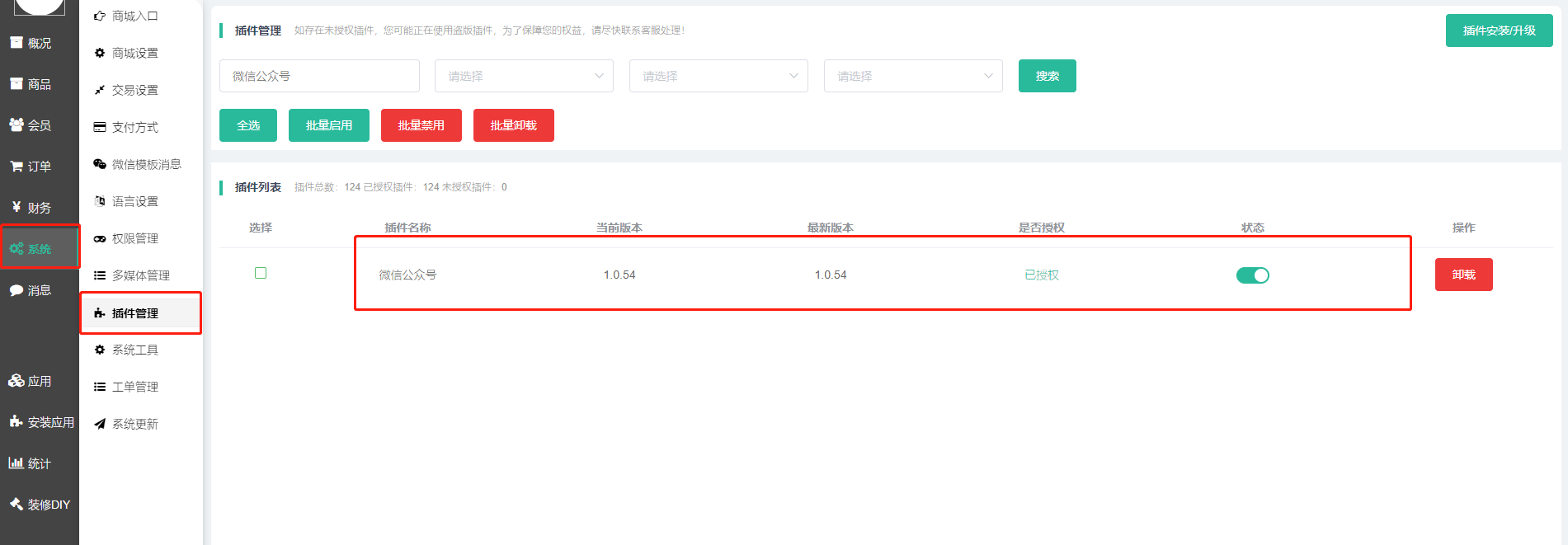
Task: Click the credit card icon beside 支付方式
Action: point(100,127)
